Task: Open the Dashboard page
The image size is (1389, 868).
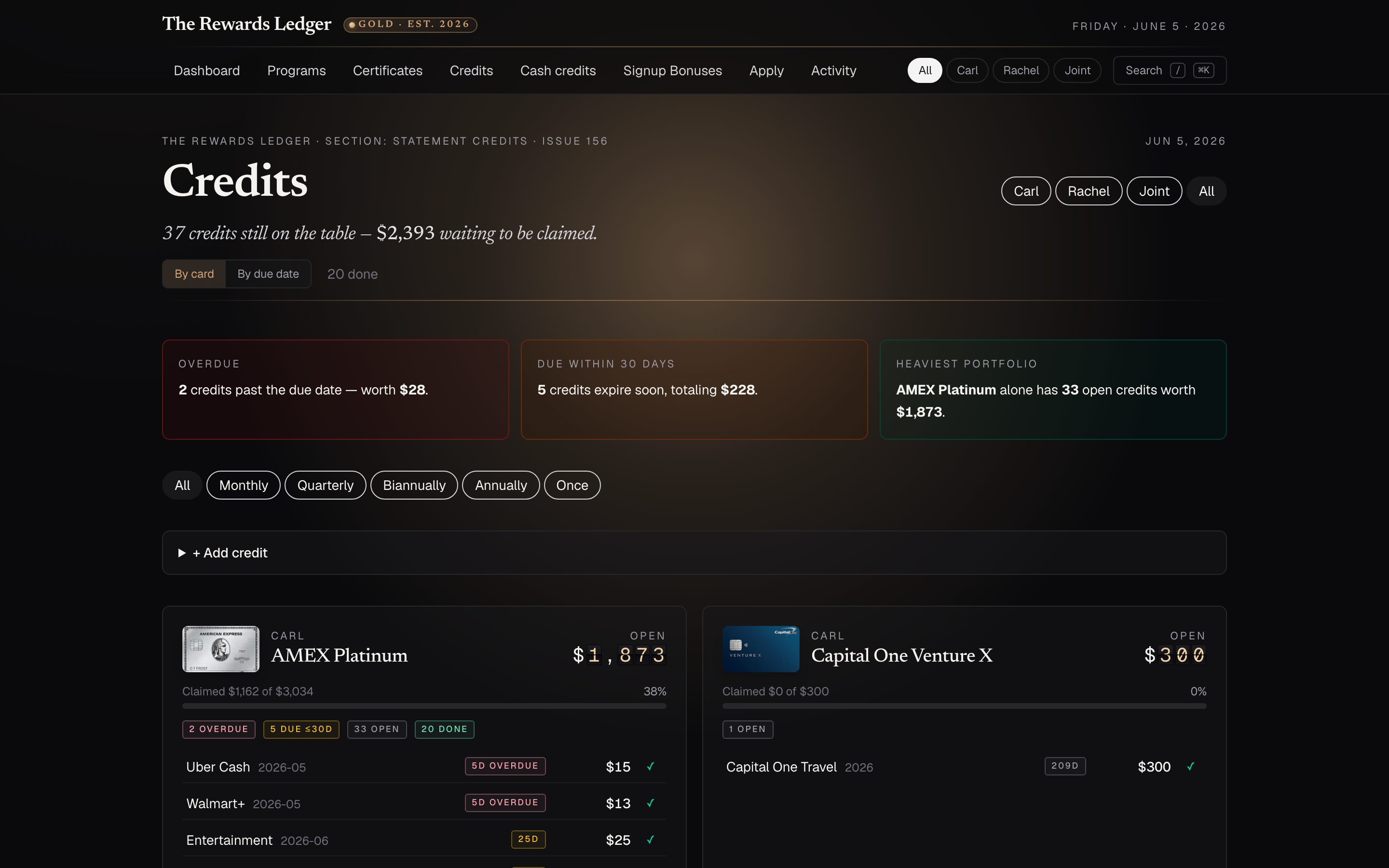Action: [x=206, y=70]
